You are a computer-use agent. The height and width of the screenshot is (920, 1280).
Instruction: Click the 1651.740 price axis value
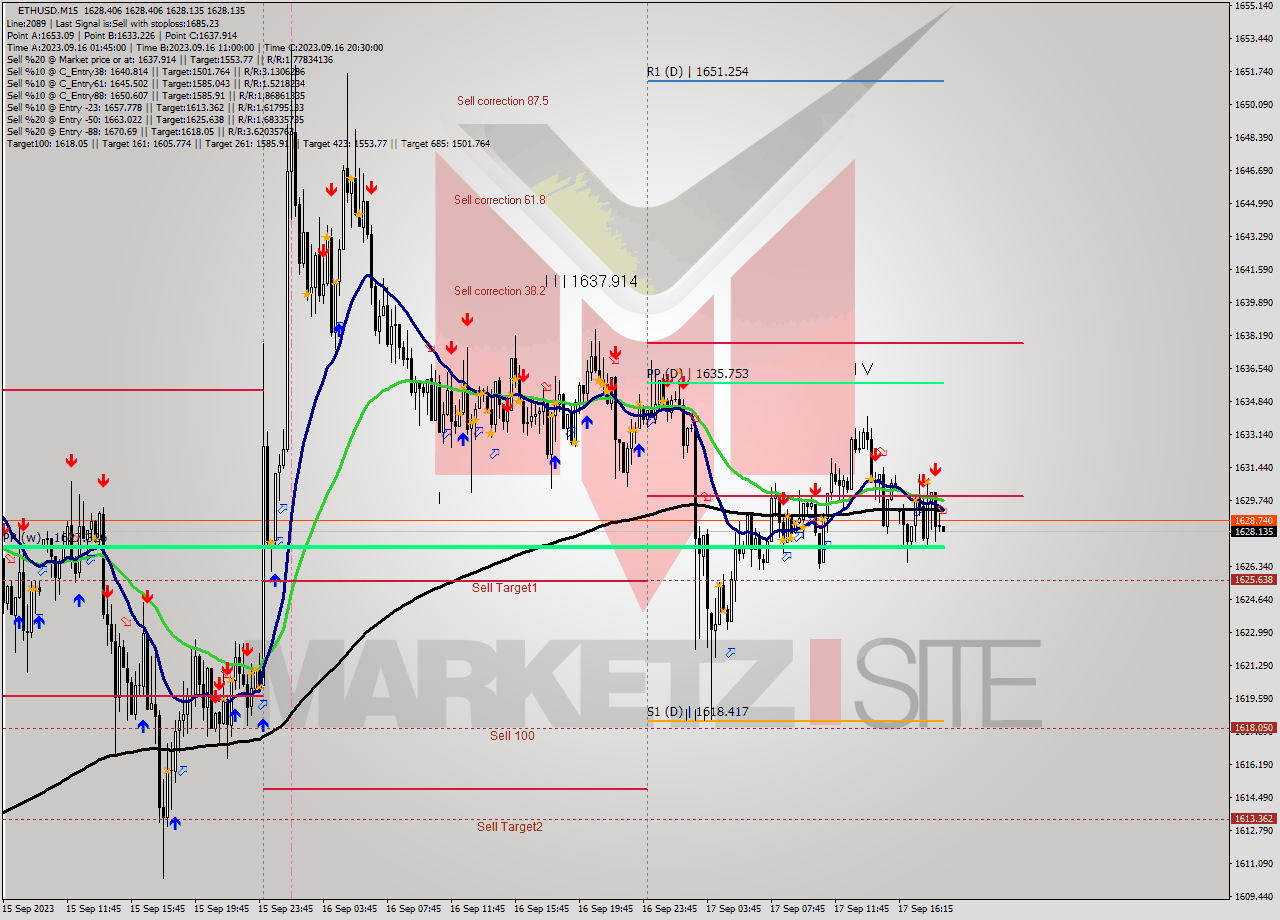[1253, 72]
